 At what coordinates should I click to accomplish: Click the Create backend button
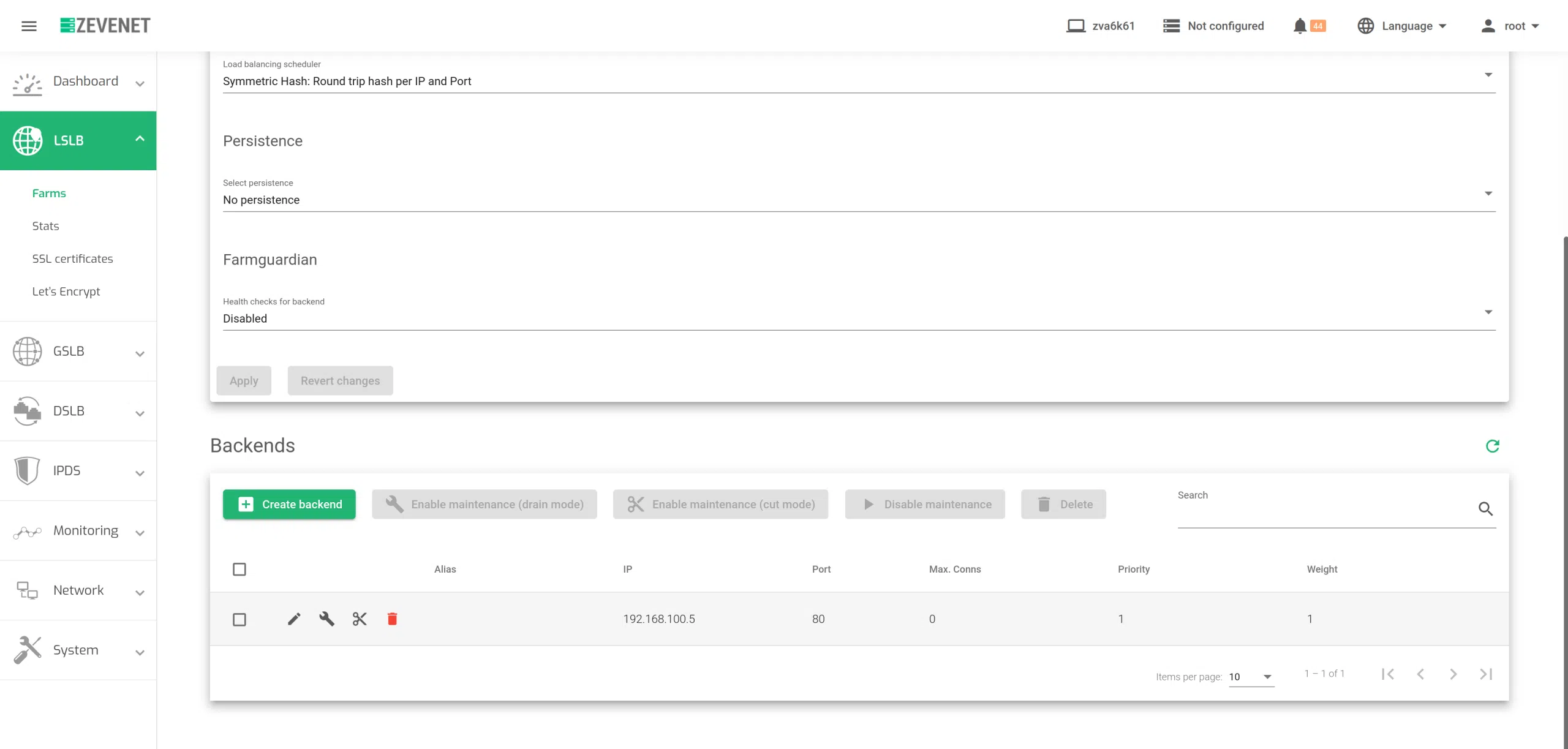click(x=289, y=504)
